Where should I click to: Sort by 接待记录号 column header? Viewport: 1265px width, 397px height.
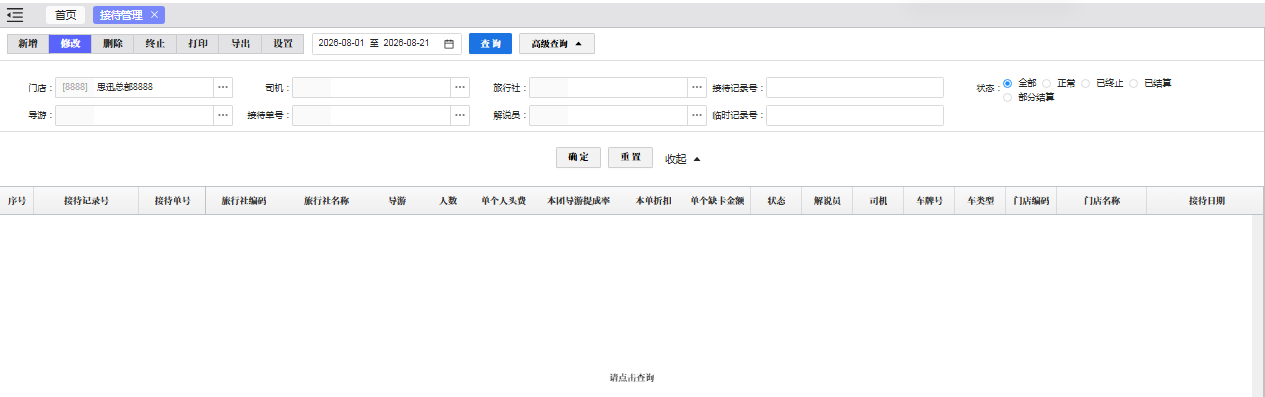point(86,201)
